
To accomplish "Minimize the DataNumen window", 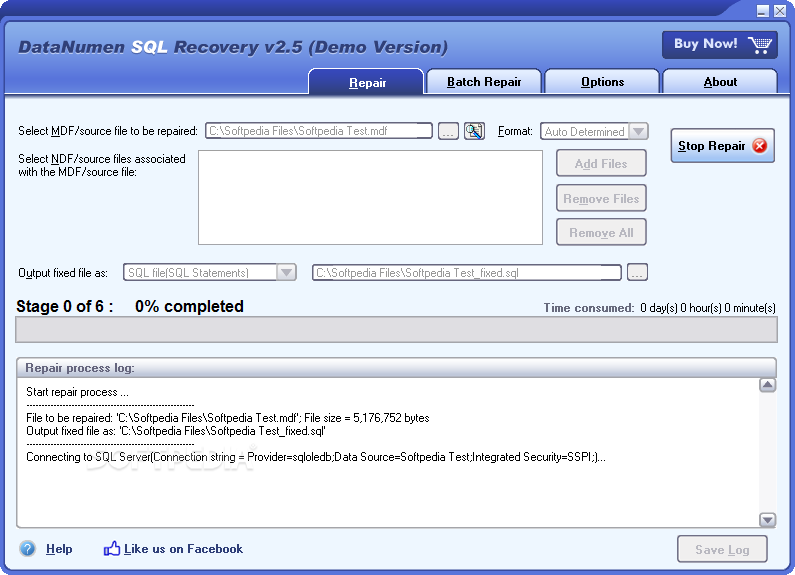I will tap(763, 11).
